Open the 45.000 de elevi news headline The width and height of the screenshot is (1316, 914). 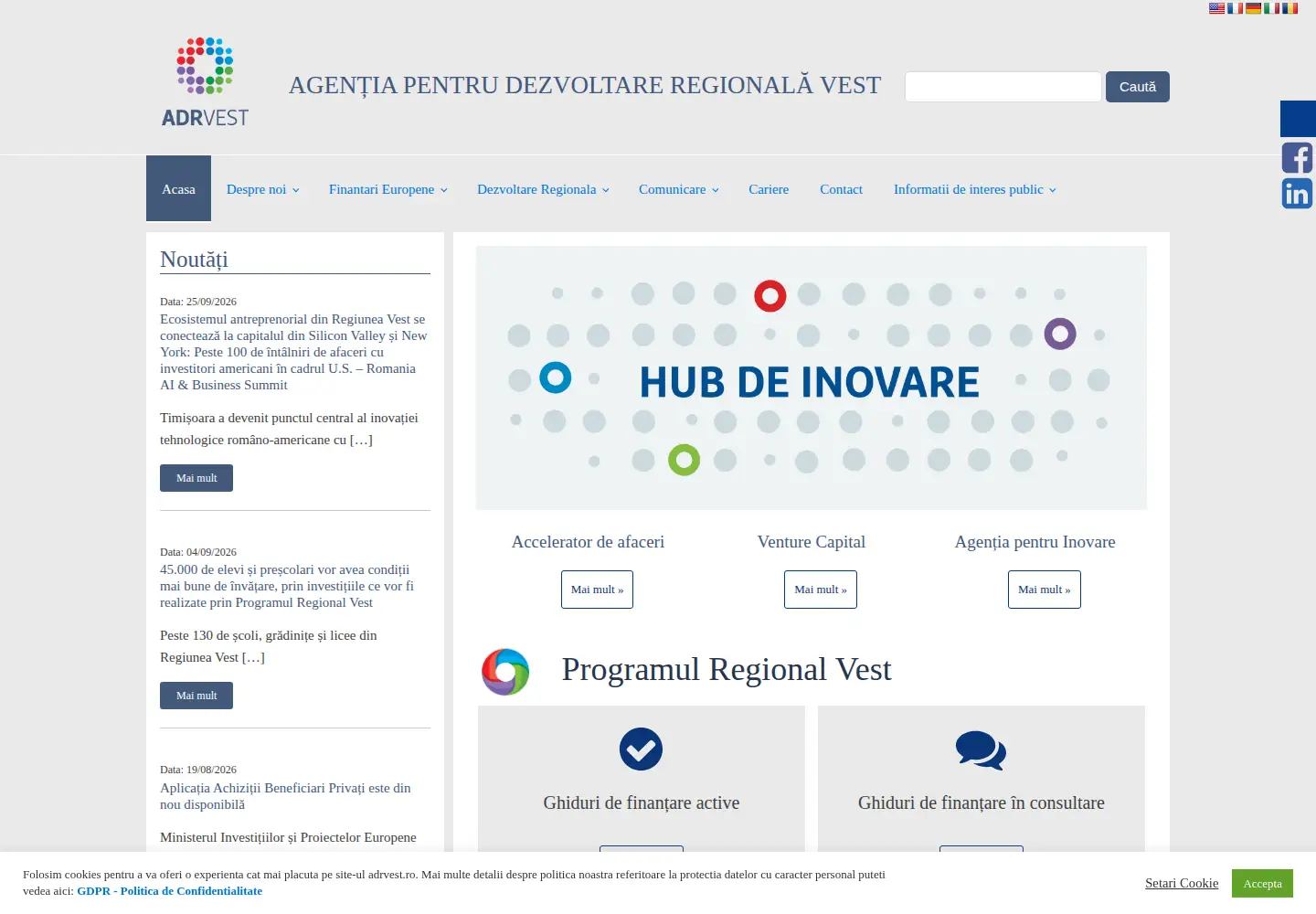[x=287, y=586]
